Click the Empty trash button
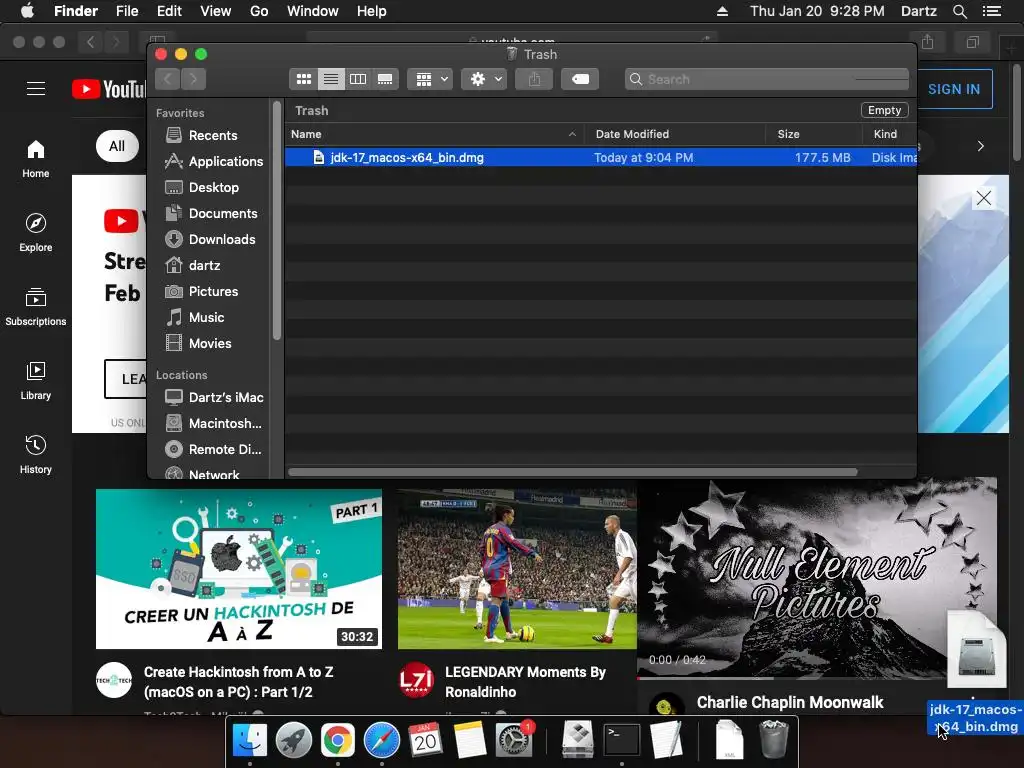 click(x=884, y=110)
